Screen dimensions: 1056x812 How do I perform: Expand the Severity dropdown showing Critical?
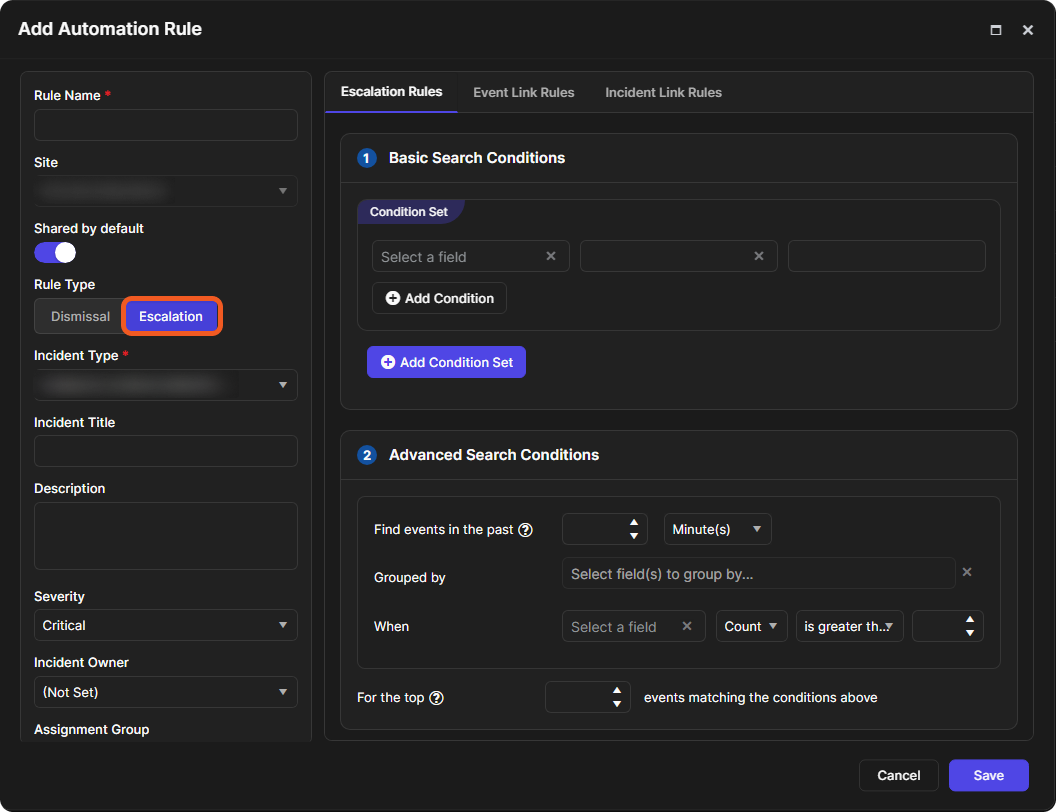click(166, 625)
